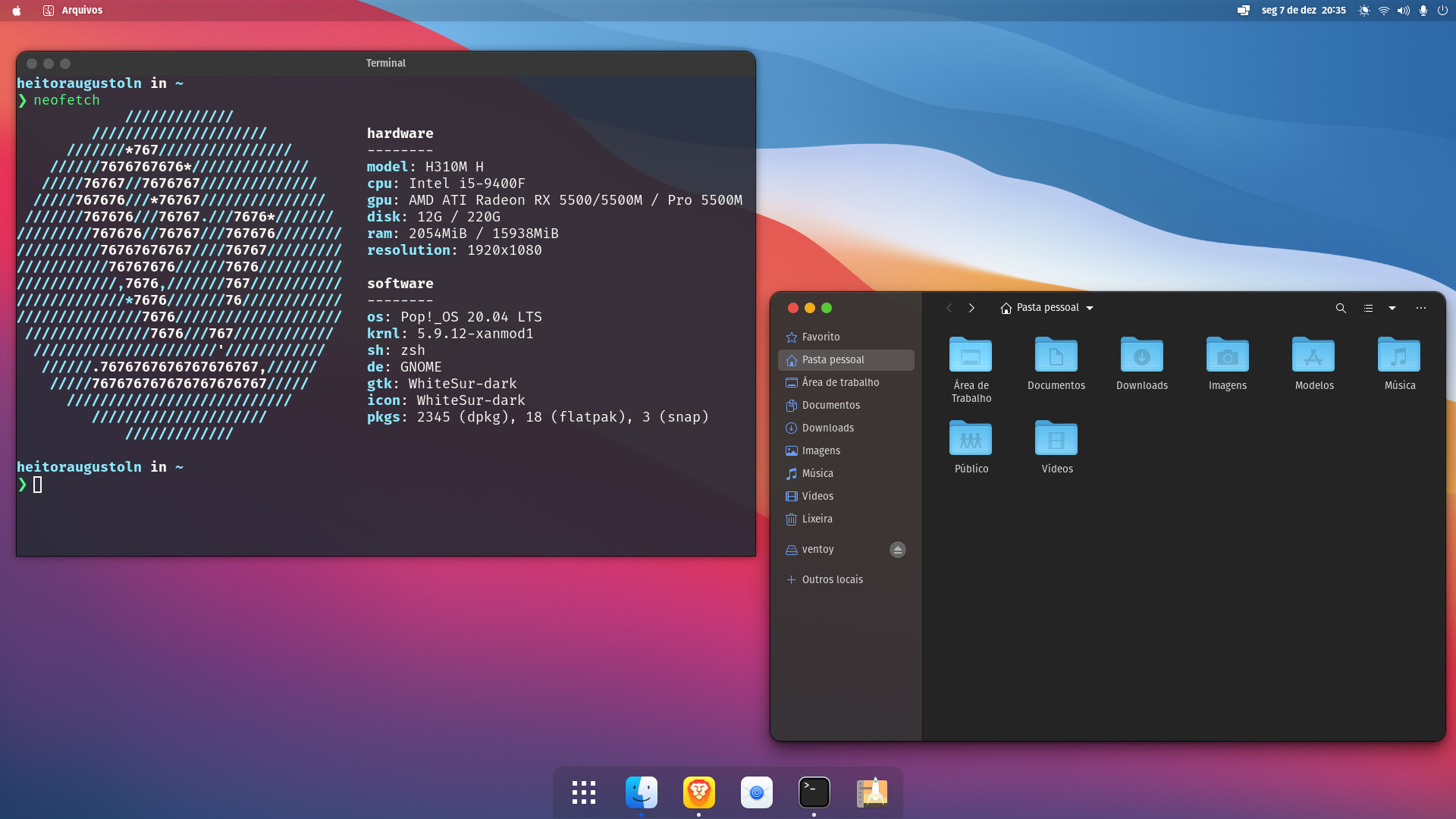
Task: Open the view options dropdown arrow
Action: point(1392,308)
